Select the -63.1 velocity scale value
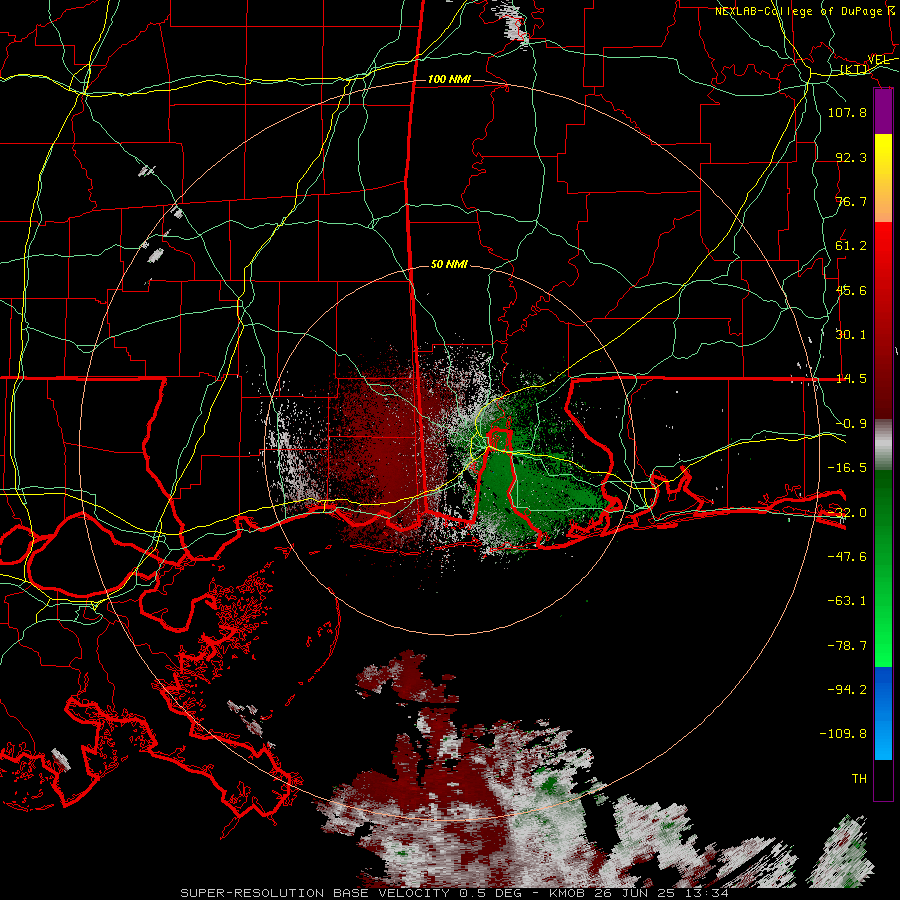The height and width of the screenshot is (900, 900). (847, 601)
